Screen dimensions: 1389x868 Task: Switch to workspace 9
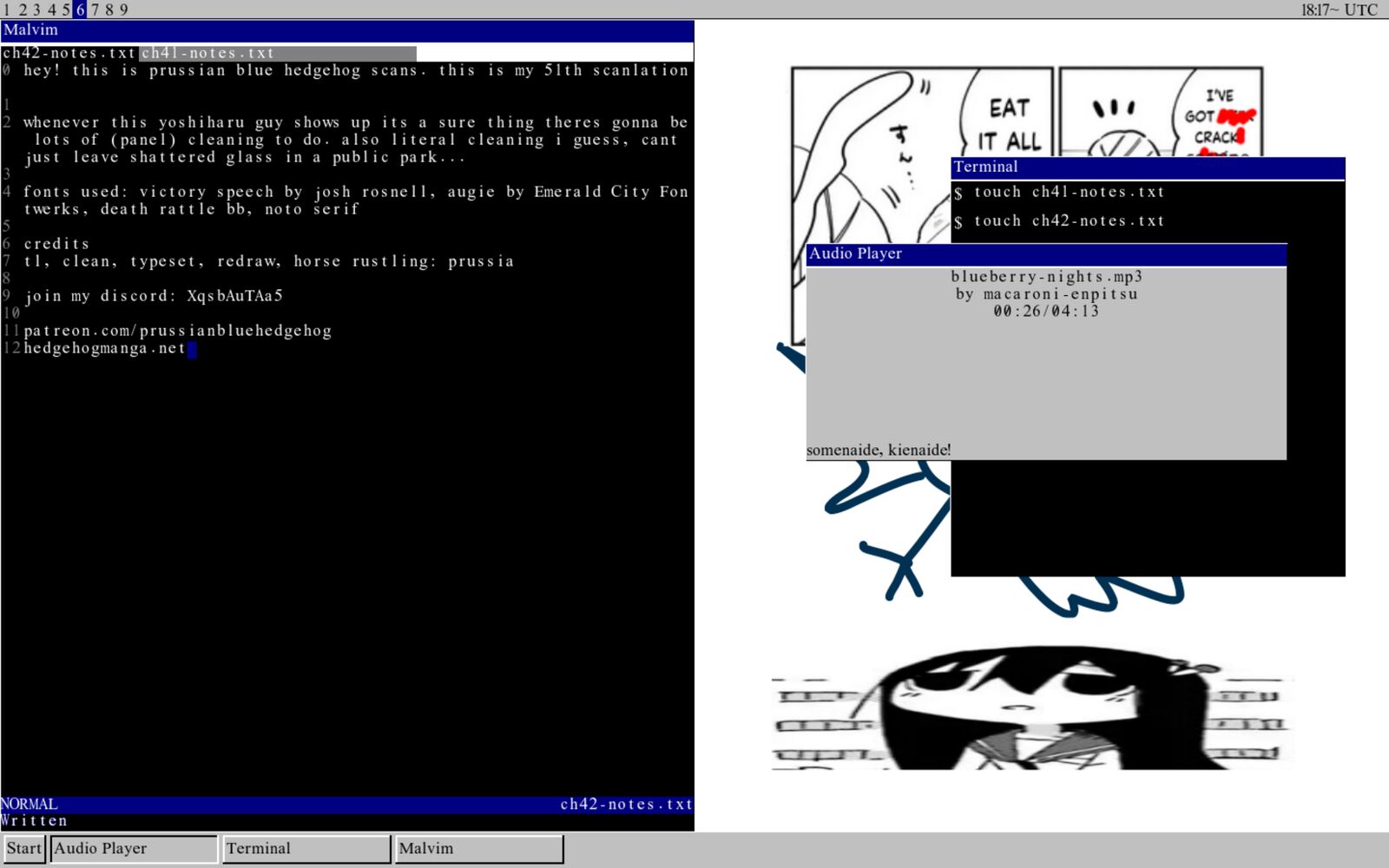123,10
